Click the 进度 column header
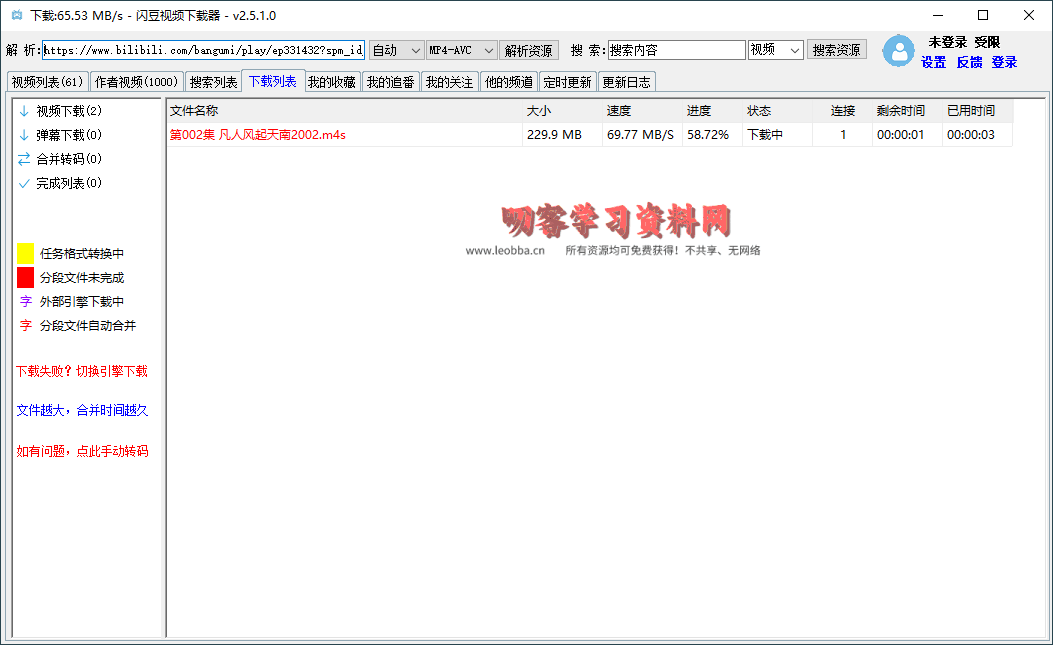This screenshot has width=1053, height=645. [x=713, y=111]
